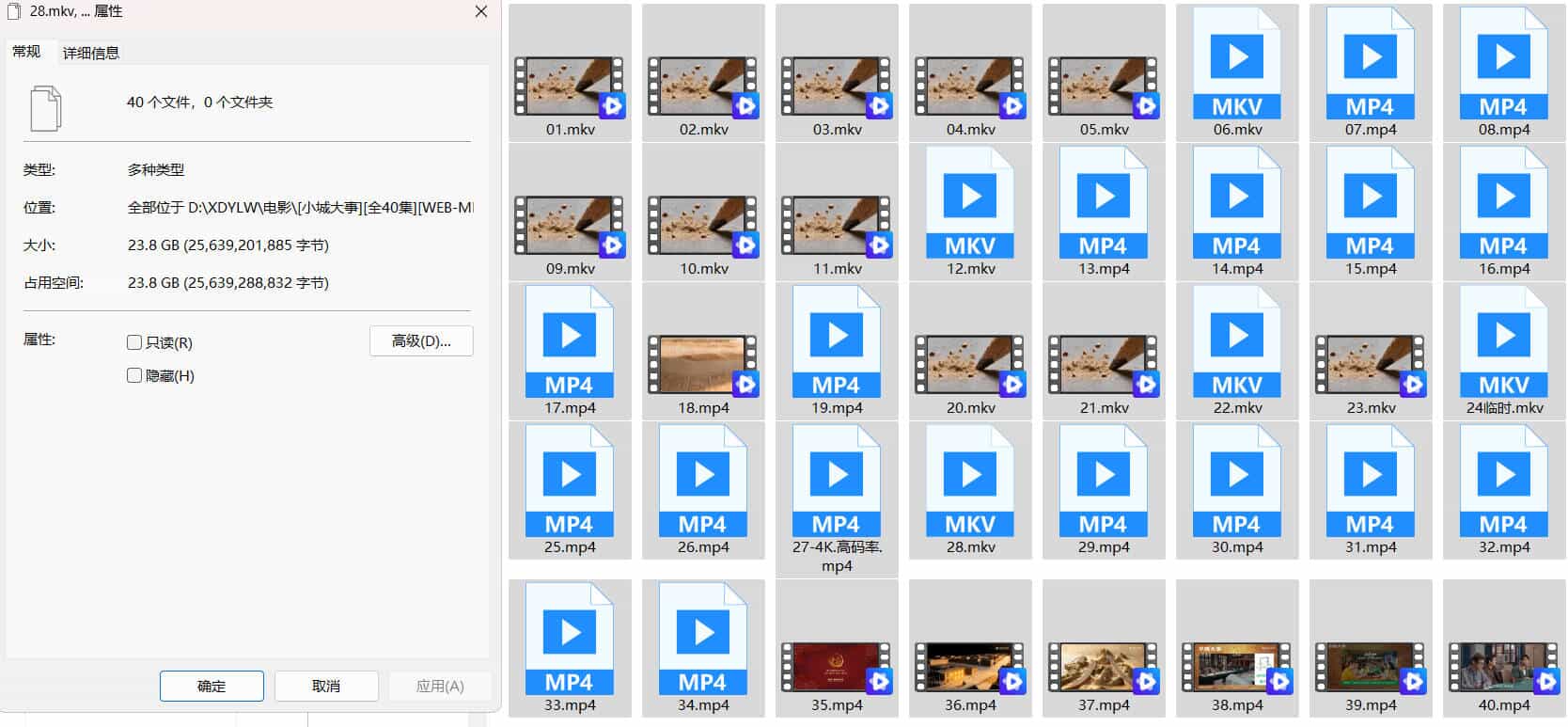Click the 17.mp4 file icon
This screenshot has height=727, width=1568.
[x=569, y=342]
